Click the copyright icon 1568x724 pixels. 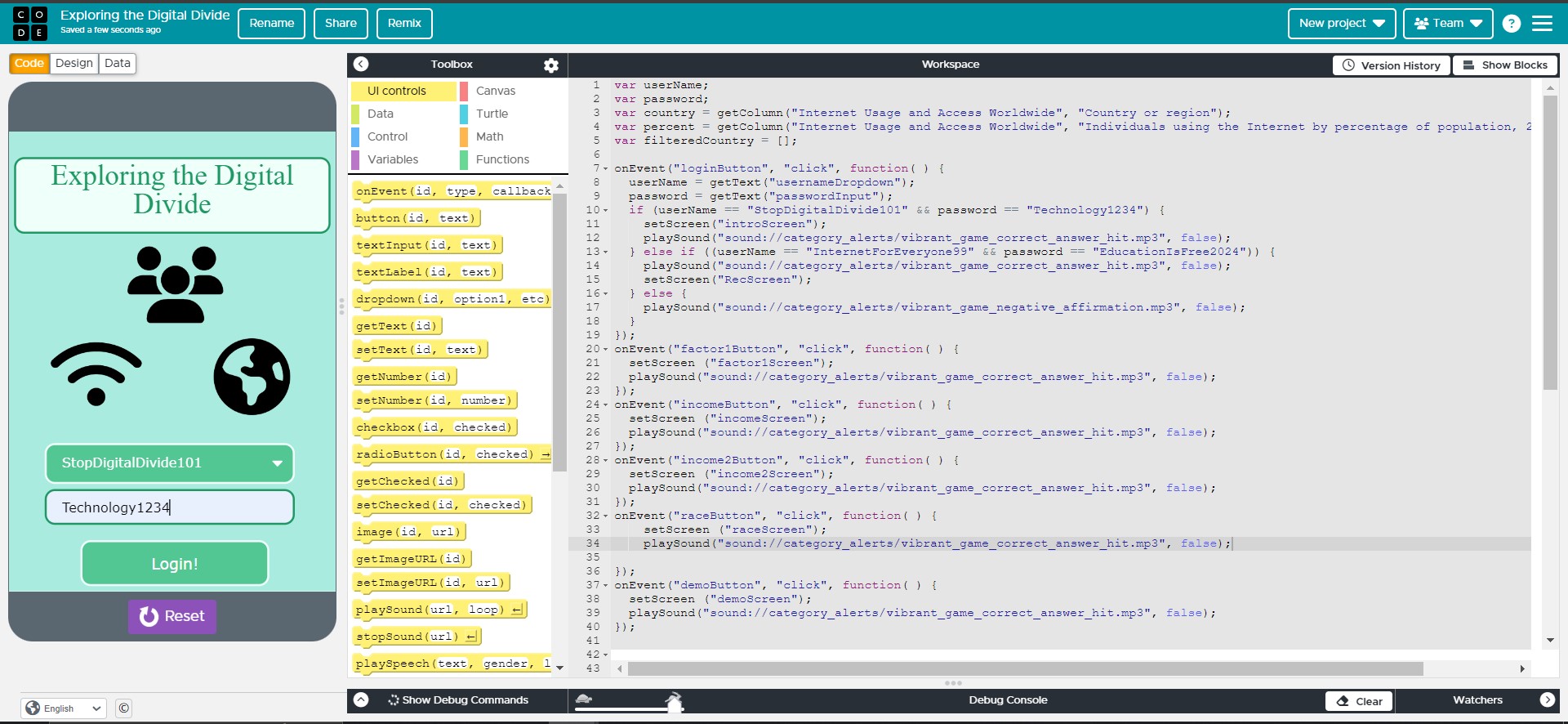click(123, 708)
